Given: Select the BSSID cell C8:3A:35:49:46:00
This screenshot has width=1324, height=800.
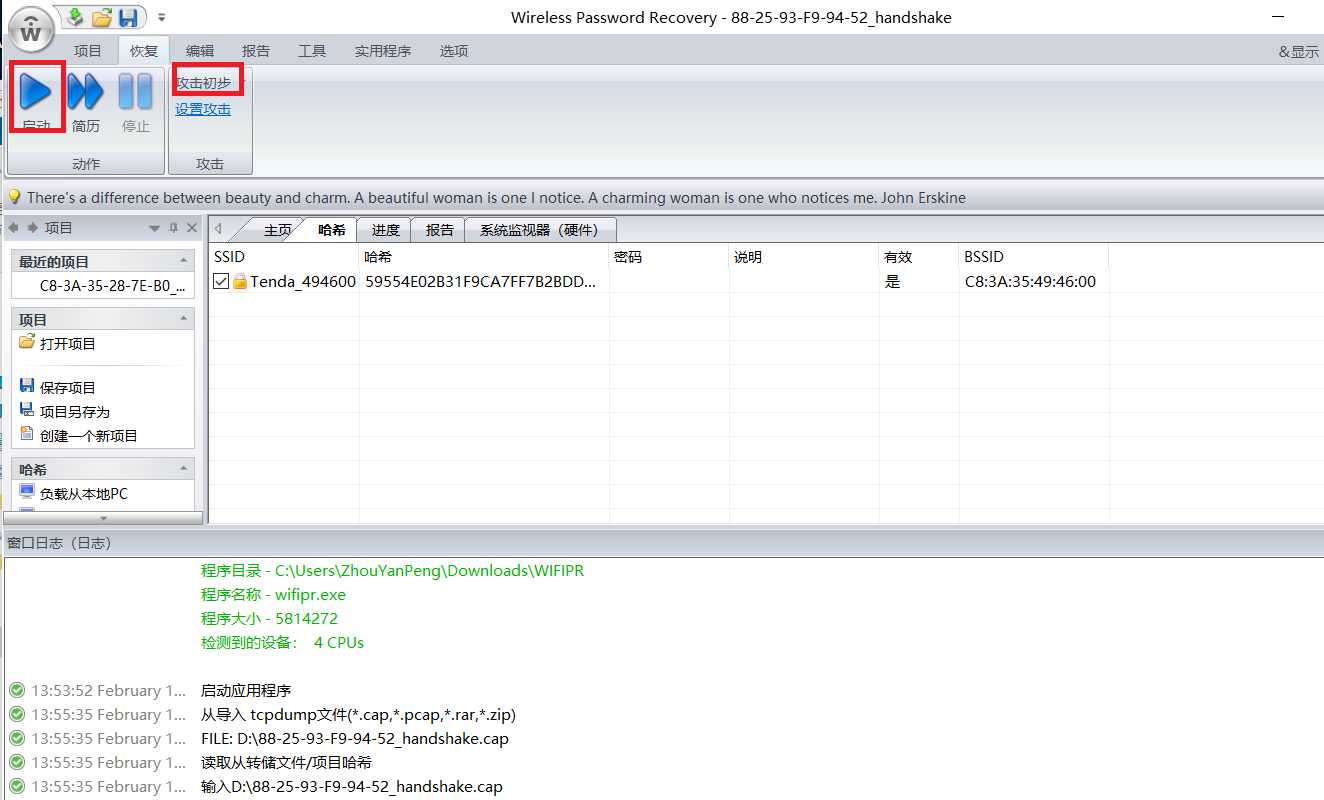Looking at the screenshot, I should click(x=1034, y=282).
